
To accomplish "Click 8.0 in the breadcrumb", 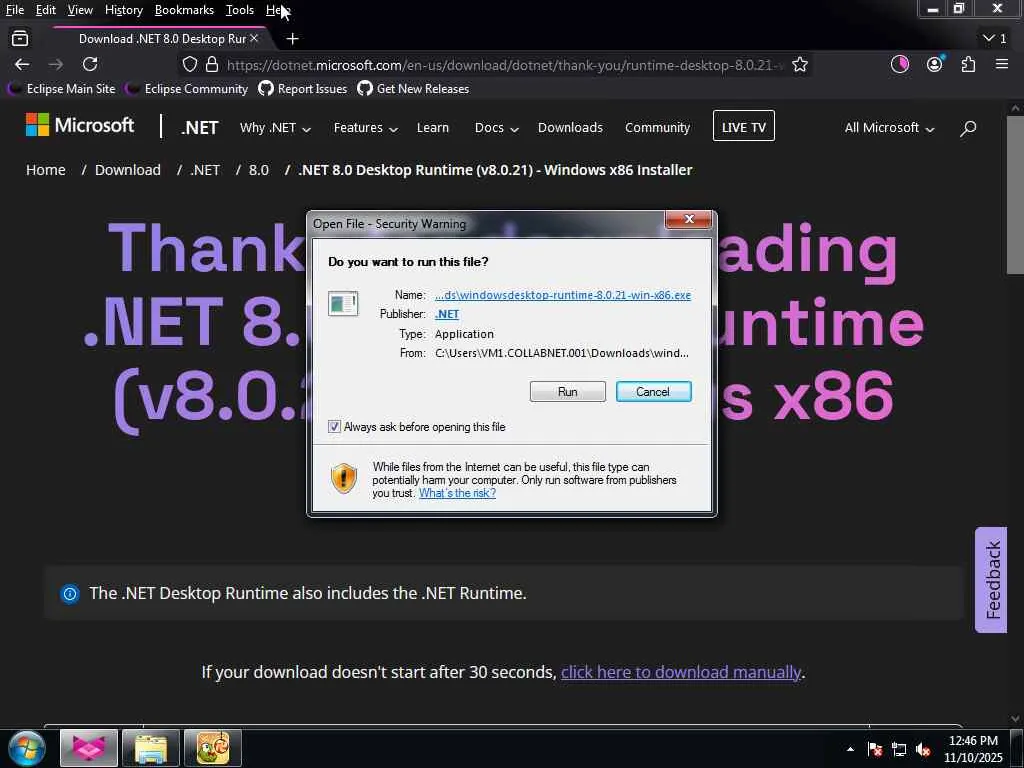I will [259, 170].
